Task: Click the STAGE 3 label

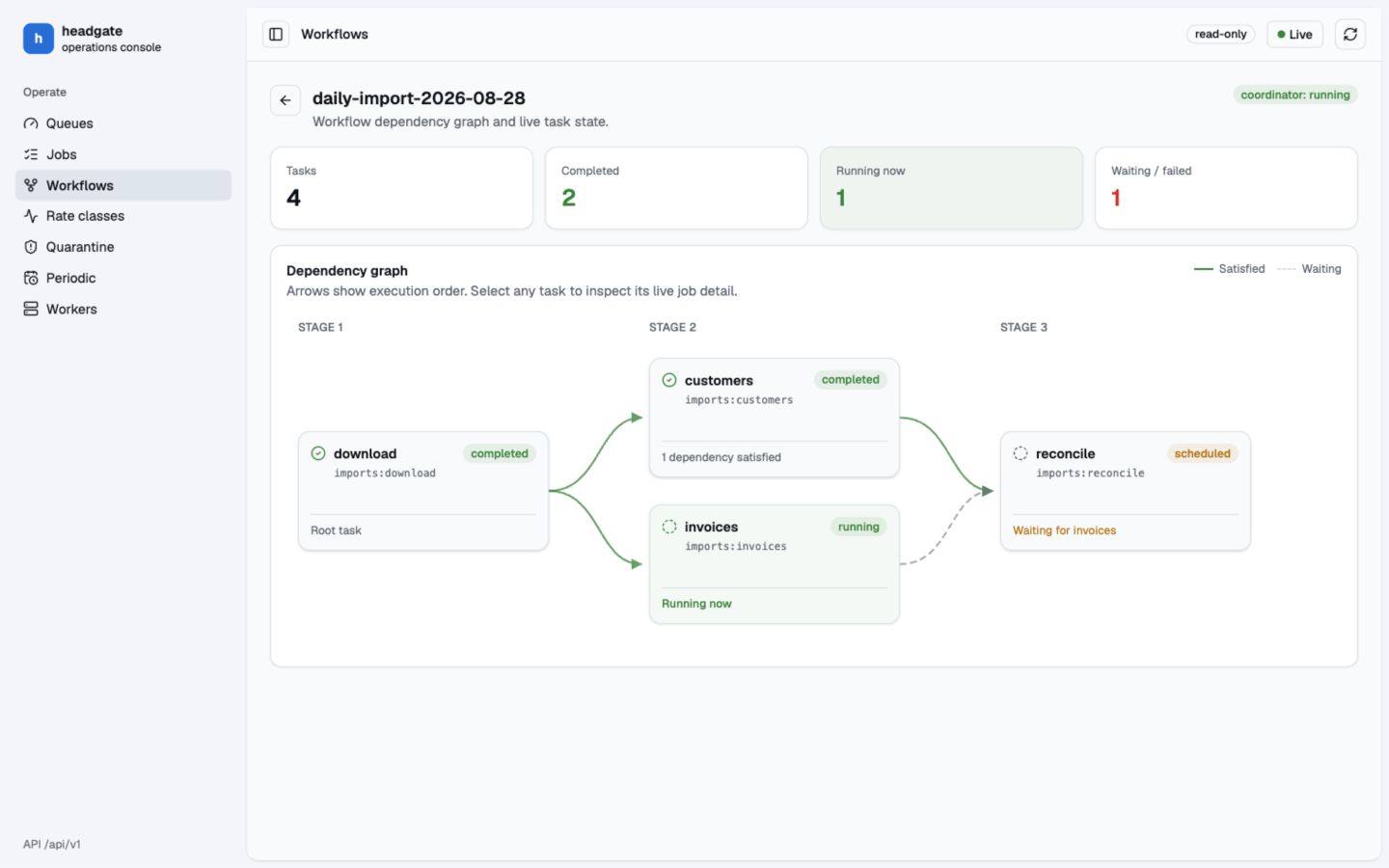Action: coord(1023,328)
